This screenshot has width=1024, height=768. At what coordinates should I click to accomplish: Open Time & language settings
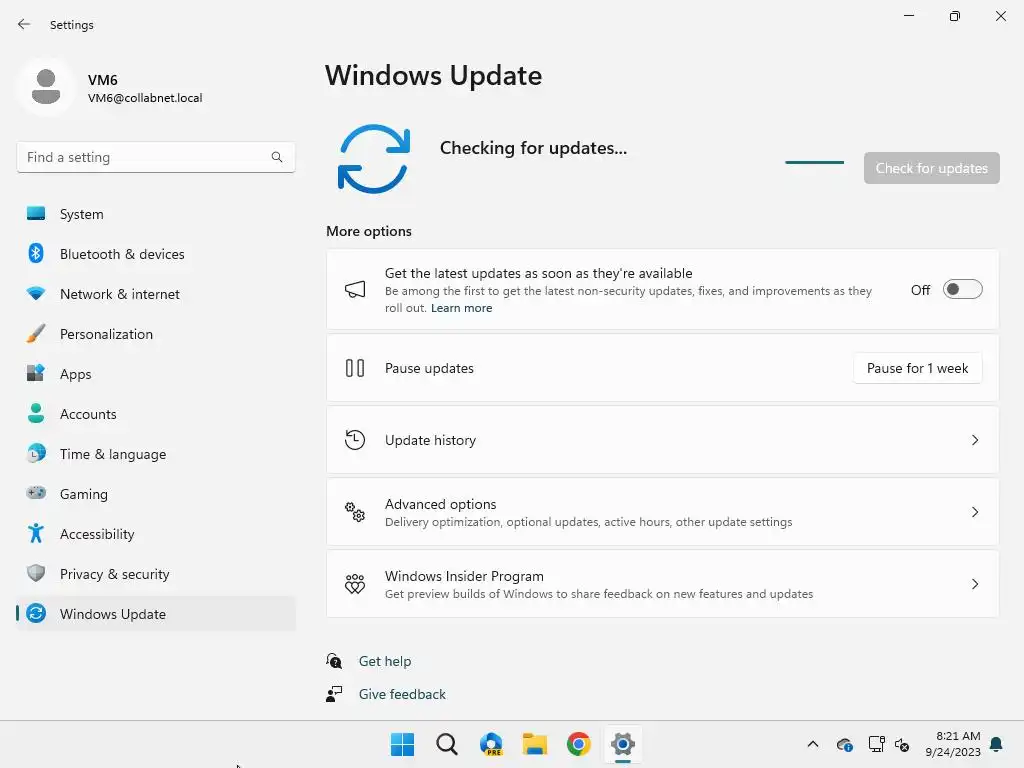coord(156,454)
